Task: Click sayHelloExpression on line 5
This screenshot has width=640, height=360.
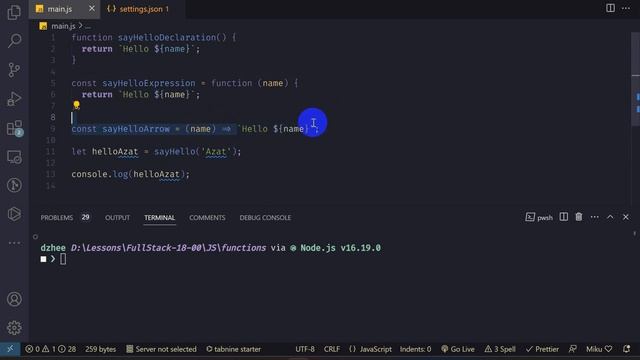Action: point(149,83)
